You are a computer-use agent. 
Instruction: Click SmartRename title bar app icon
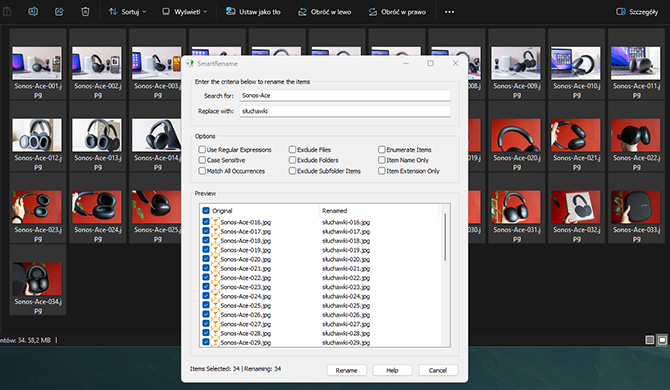point(190,64)
